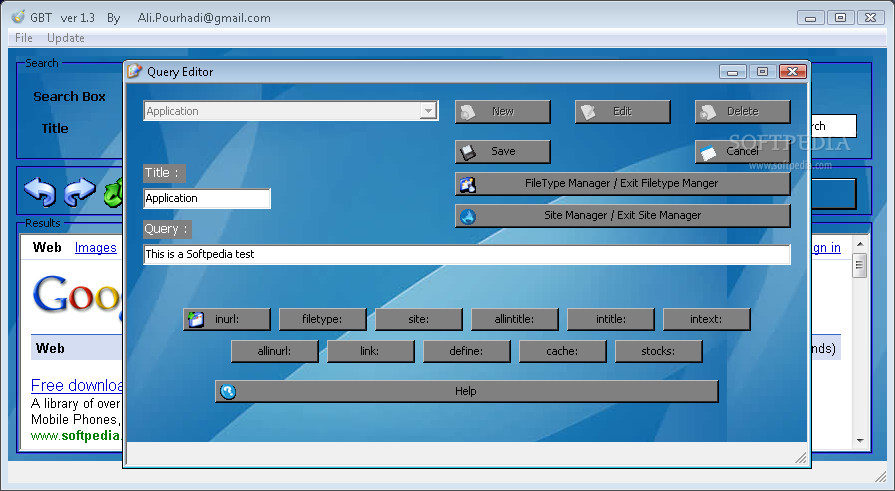Image resolution: width=895 pixels, height=491 pixels.
Task: Click the Query Editor resize grip
Action: click(x=801, y=457)
